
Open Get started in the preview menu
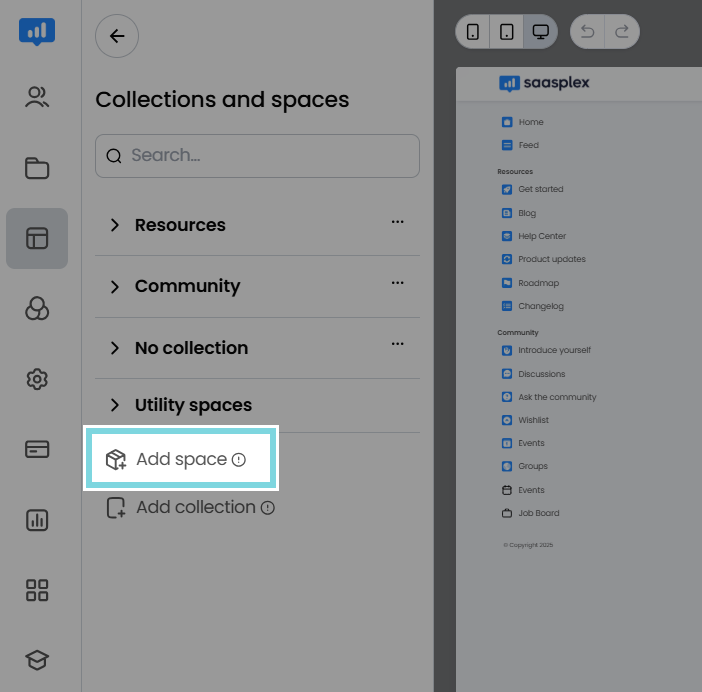point(541,189)
